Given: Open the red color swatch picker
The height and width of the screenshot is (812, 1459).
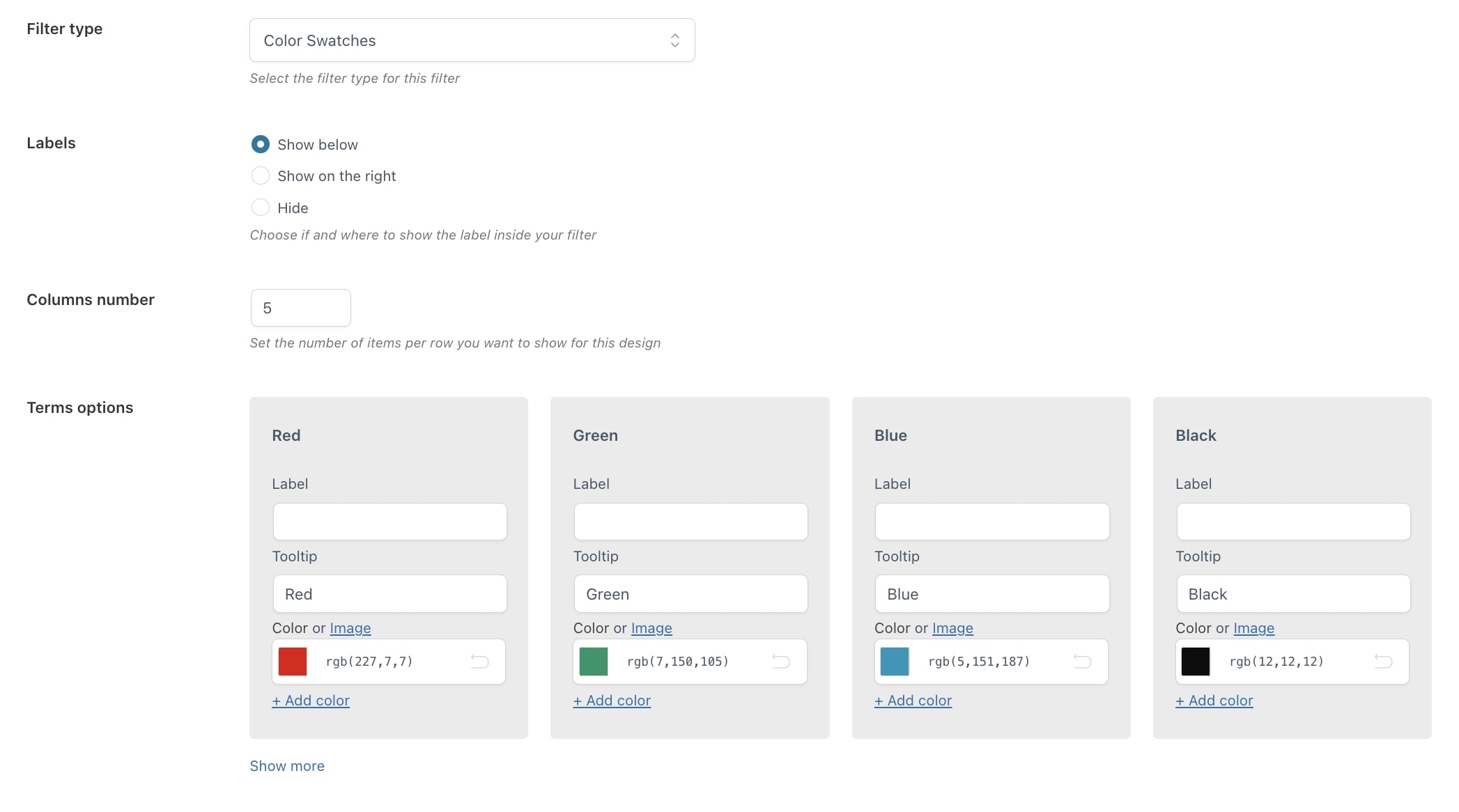Looking at the screenshot, I should click(293, 662).
